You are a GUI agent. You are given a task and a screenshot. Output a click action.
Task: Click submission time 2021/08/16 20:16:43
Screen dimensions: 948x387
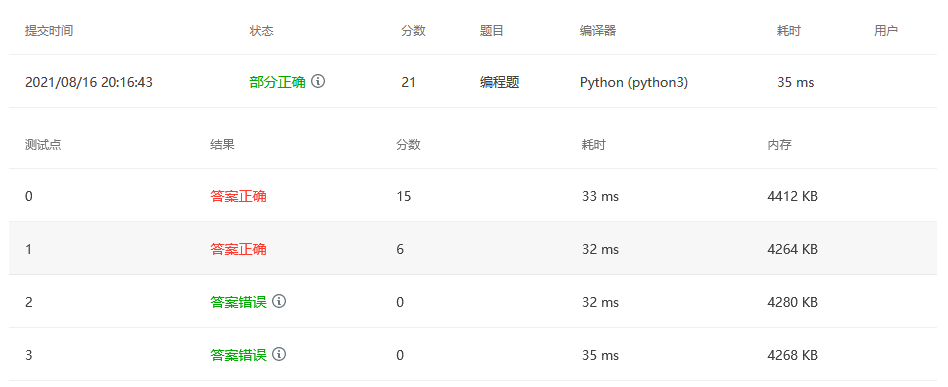point(89,82)
